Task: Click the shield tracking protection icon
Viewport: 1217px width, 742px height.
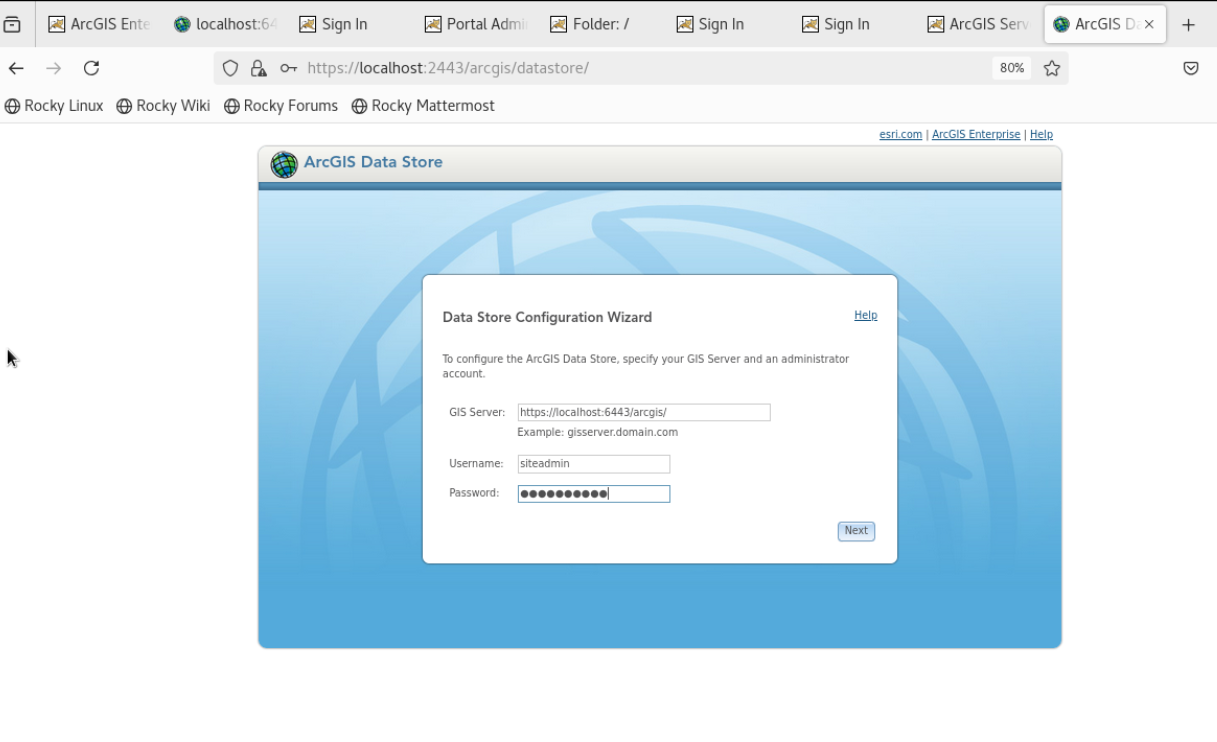Action: 231,68
